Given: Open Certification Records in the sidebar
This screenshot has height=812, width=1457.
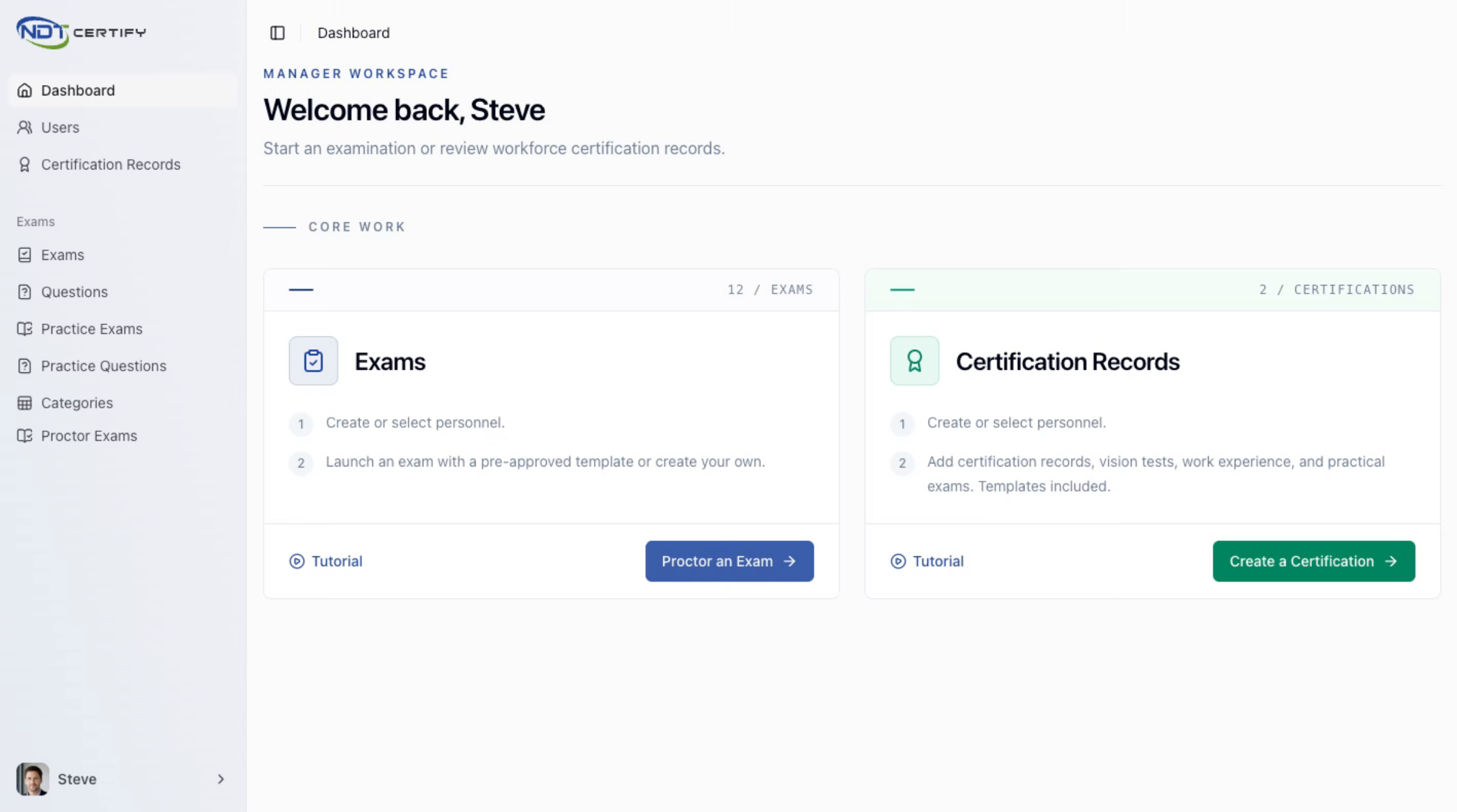Looking at the screenshot, I should [123, 165].
